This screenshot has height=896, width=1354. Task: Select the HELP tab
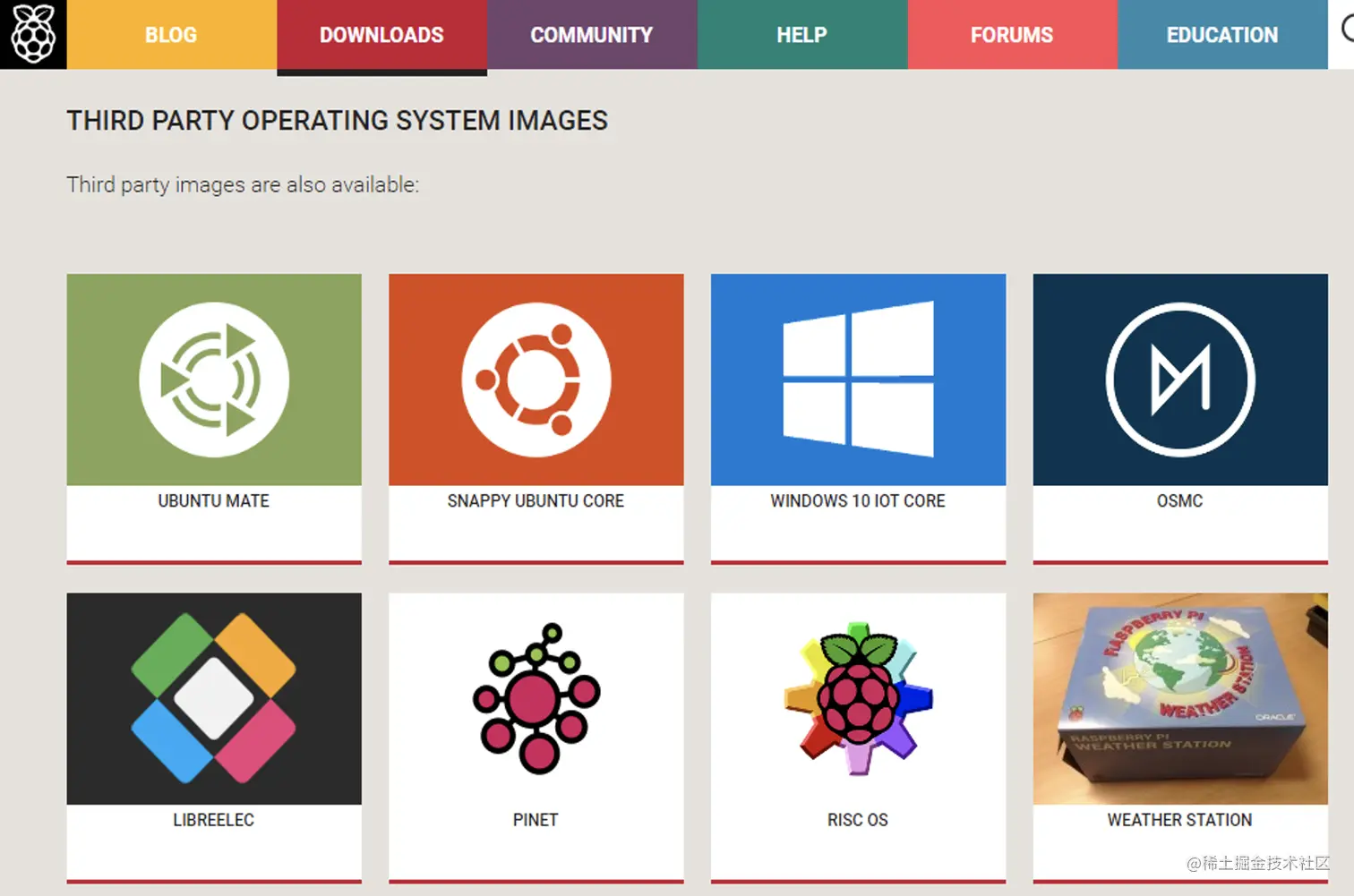pyautogui.click(x=802, y=34)
